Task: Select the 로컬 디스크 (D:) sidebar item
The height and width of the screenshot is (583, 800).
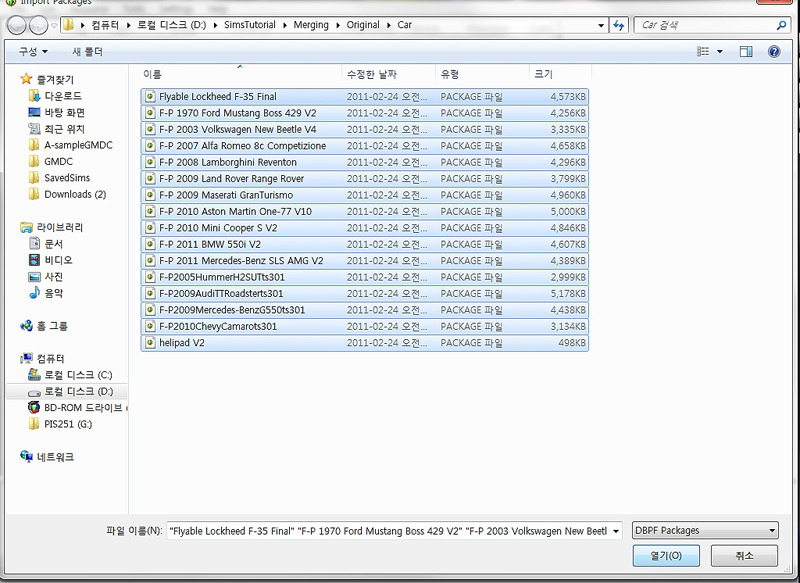Action: (67, 391)
